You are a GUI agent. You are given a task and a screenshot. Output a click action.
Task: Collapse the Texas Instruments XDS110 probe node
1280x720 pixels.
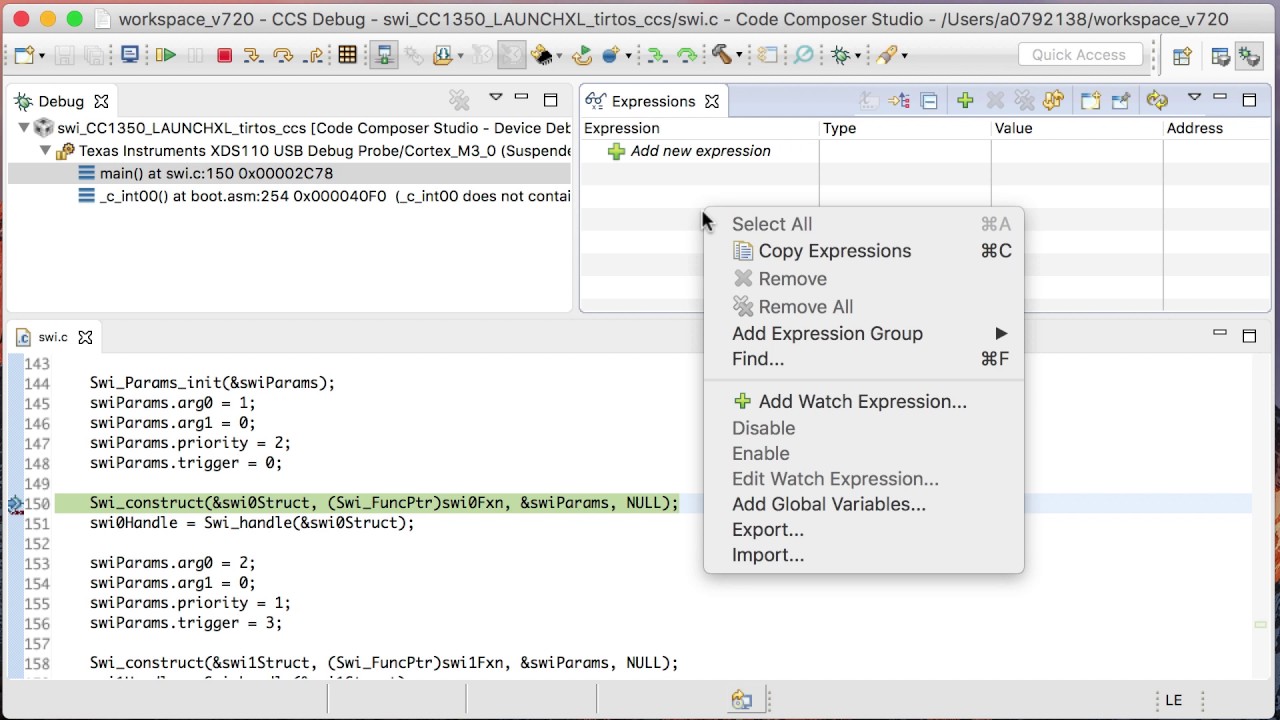(x=45, y=151)
